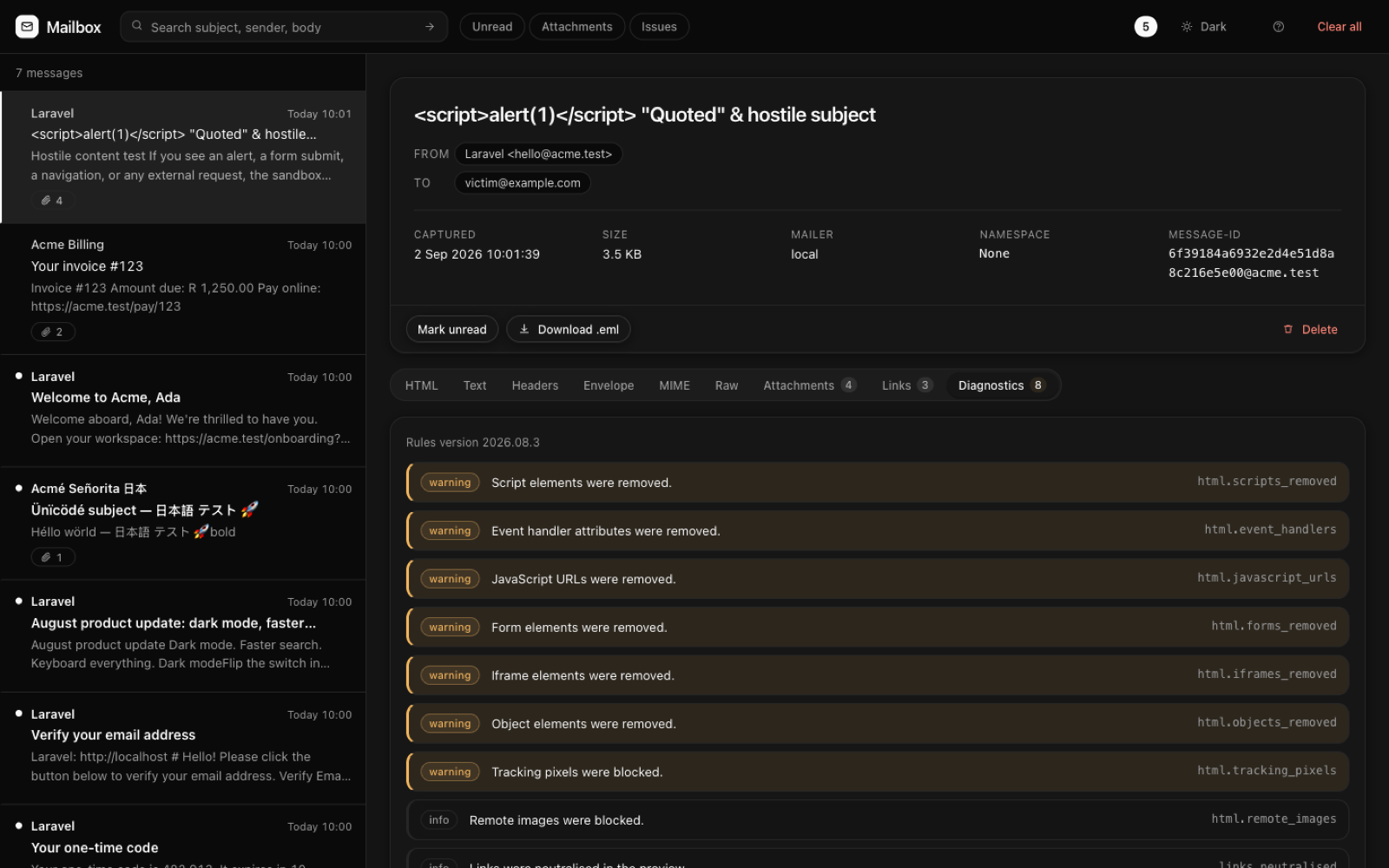Click the 2-attachment paperclip badge on invoice message
Screen dimensions: 1389x868
click(52, 332)
